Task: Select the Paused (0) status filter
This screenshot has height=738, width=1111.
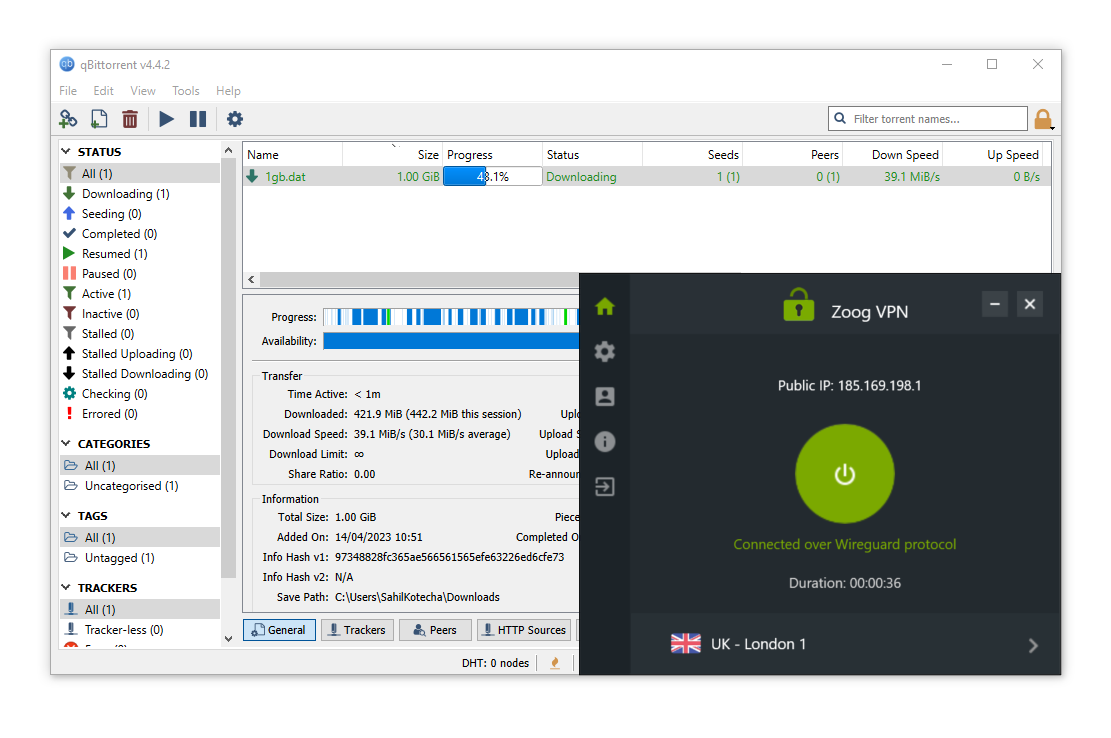Action: pos(140,273)
